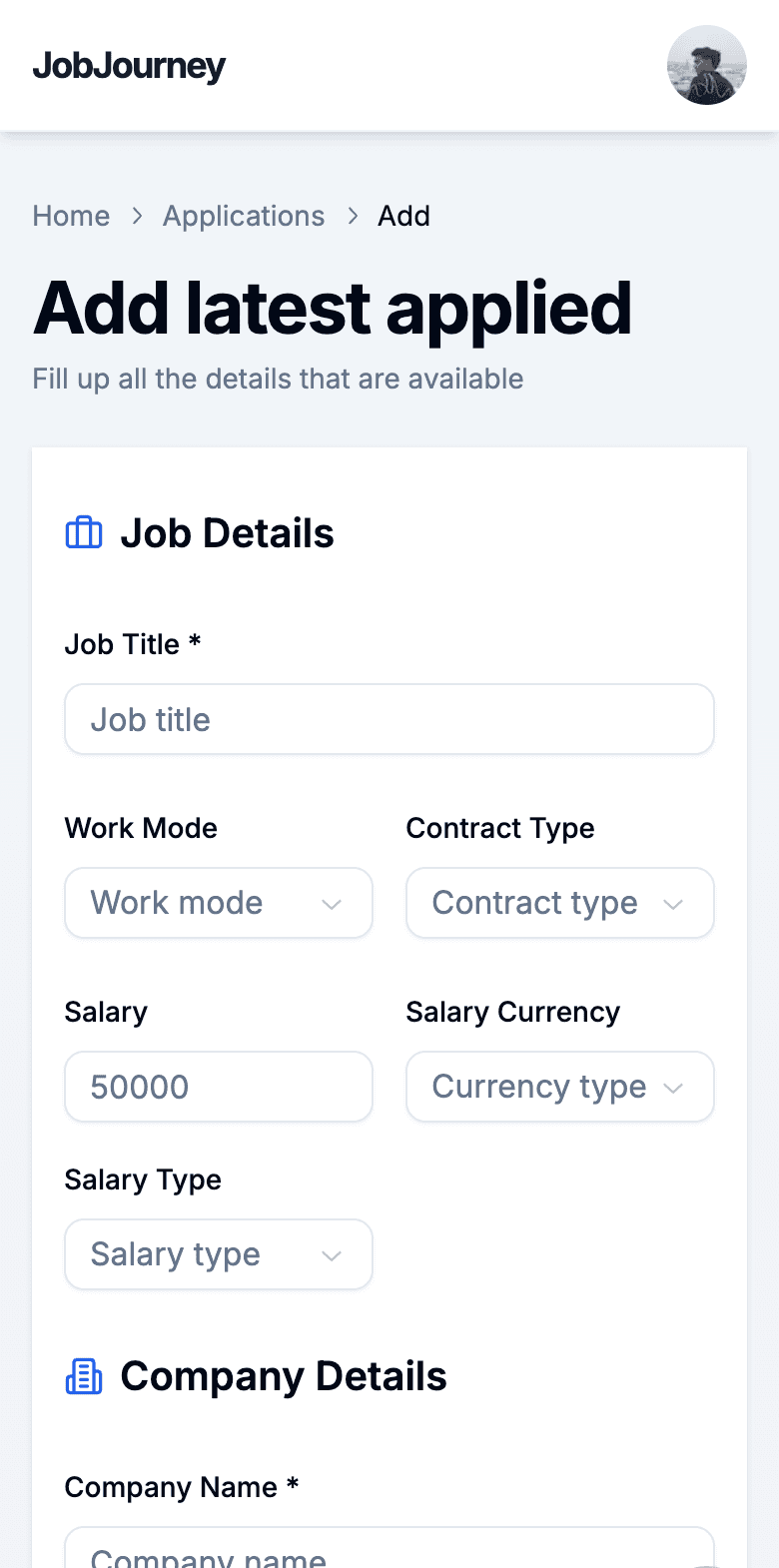Screen dimensions: 779x1568
Task: Click the Work mode dropdown chevron
Action: click(x=332, y=903)
